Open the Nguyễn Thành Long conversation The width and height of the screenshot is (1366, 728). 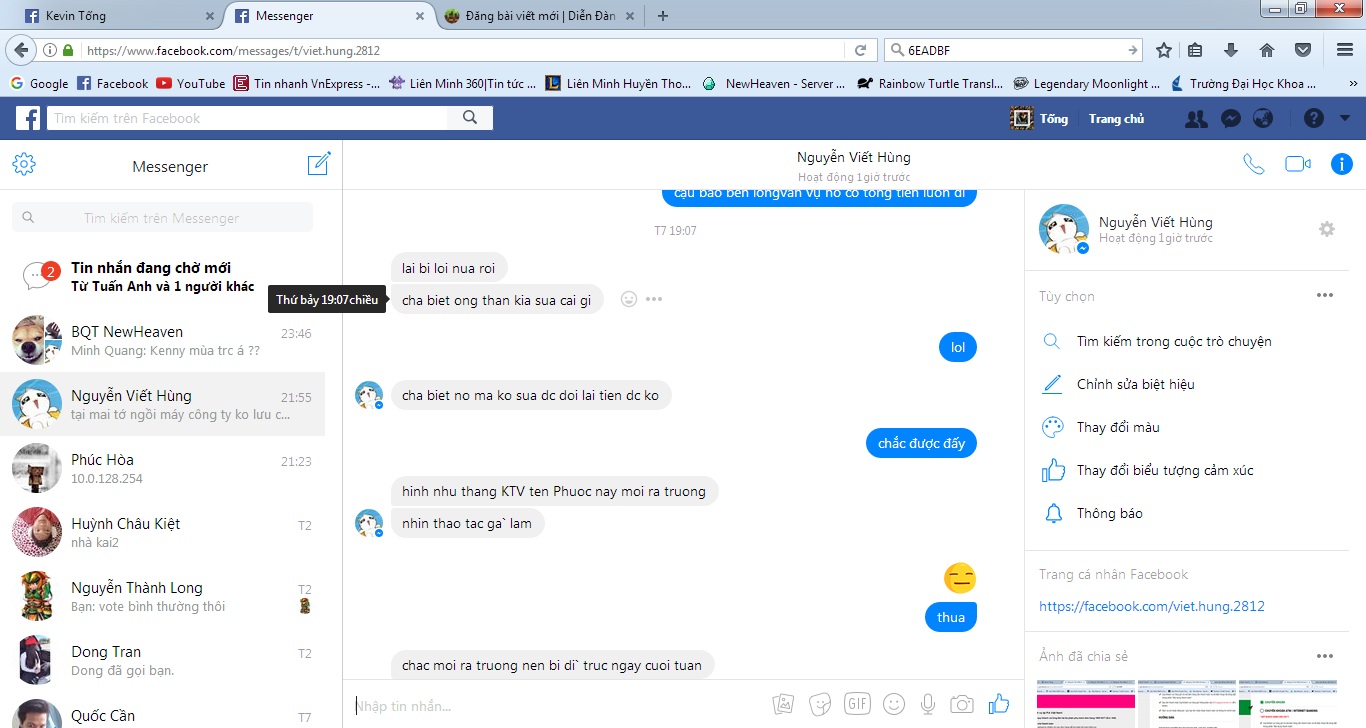point(162,596)
